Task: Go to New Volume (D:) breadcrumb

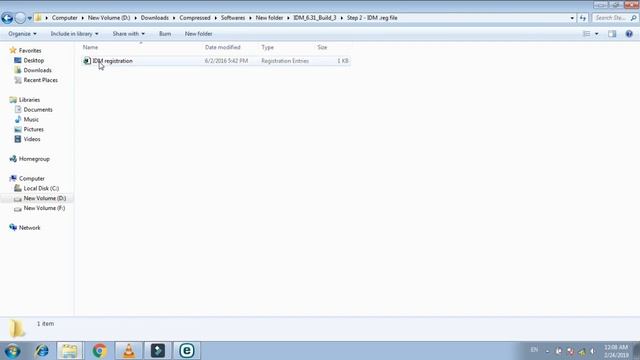Action: pos(109,18)
